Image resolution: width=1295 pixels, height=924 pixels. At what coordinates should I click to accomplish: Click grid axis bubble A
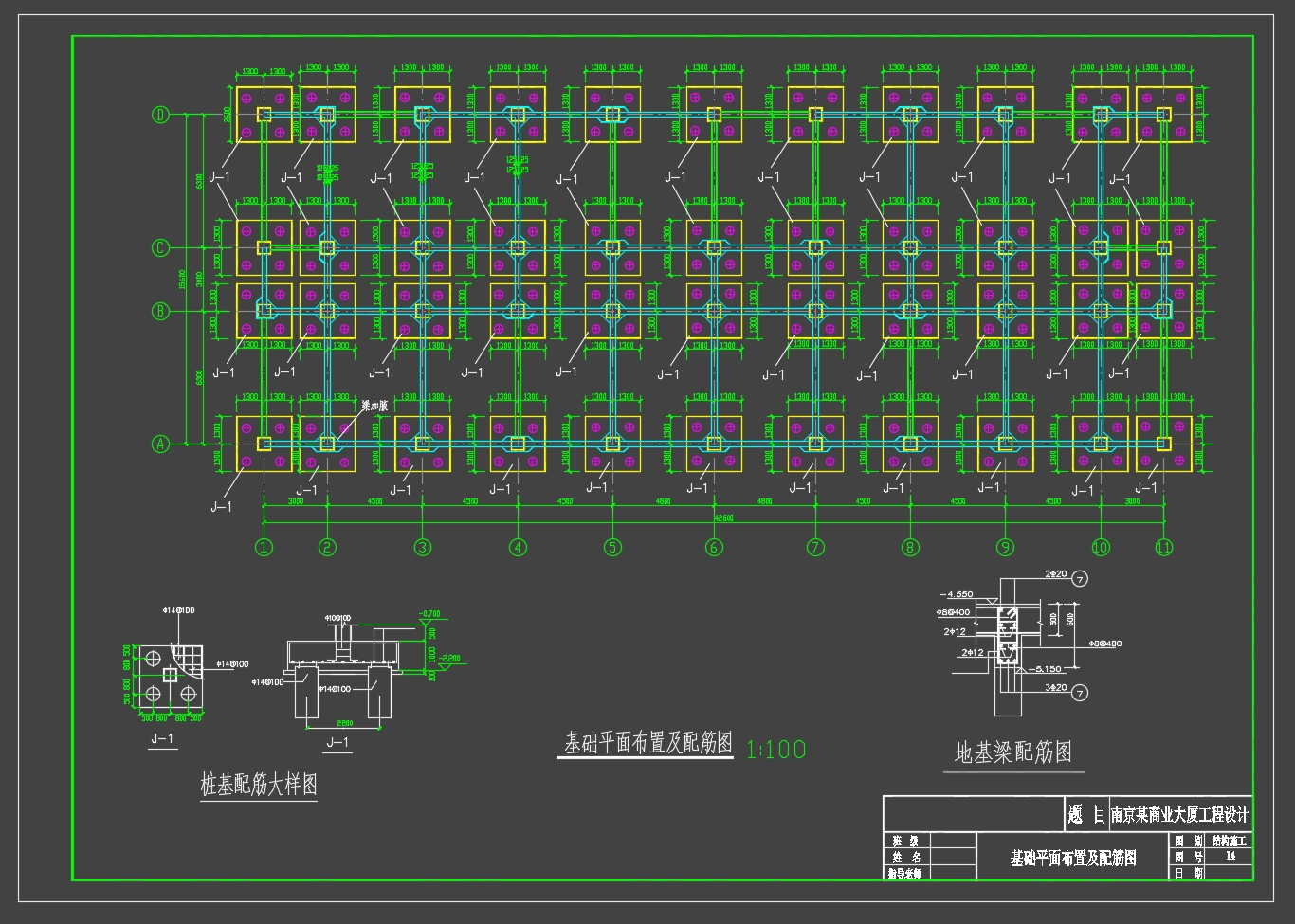click(160, 444)
